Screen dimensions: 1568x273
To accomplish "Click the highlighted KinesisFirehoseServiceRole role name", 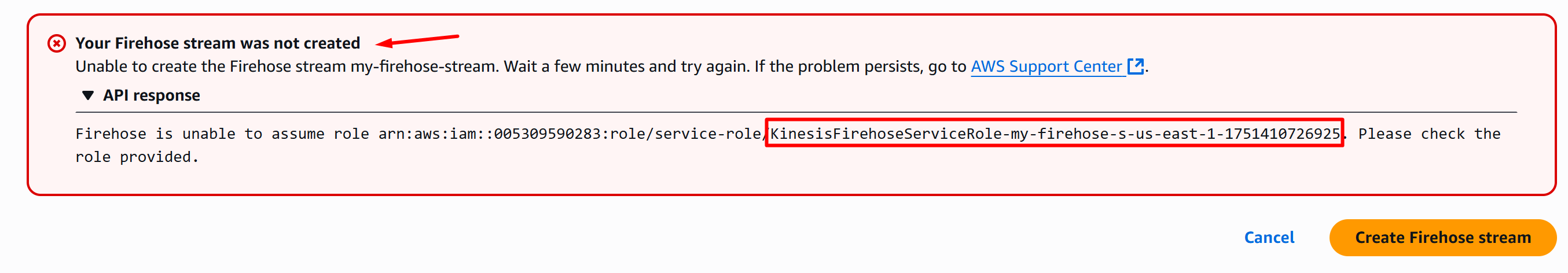I will [1054, 134].
